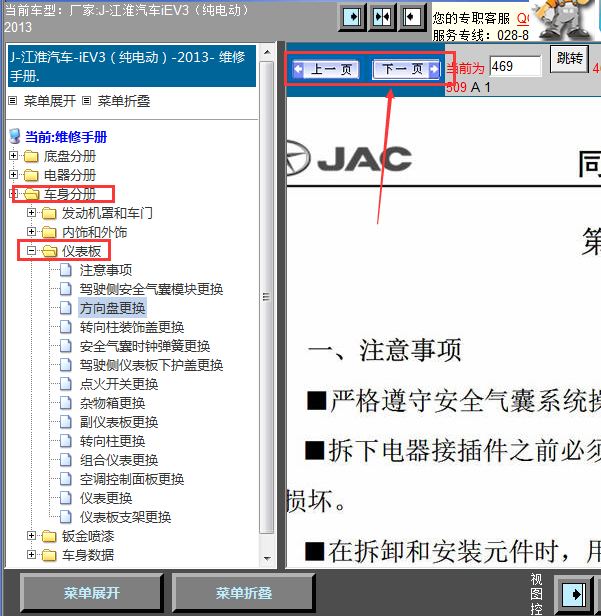
Task: Click the top 菜单折叠 text link
Action: click(x=124, y=101)
